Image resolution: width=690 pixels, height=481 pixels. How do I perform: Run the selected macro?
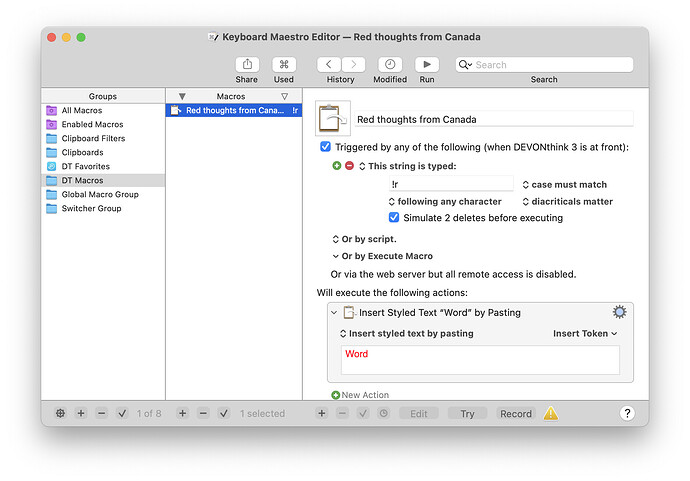point(427,65)
